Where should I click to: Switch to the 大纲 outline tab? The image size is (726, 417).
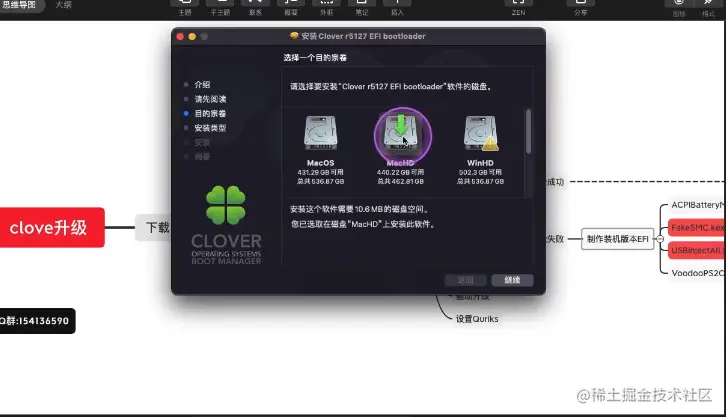coord(63,5)
